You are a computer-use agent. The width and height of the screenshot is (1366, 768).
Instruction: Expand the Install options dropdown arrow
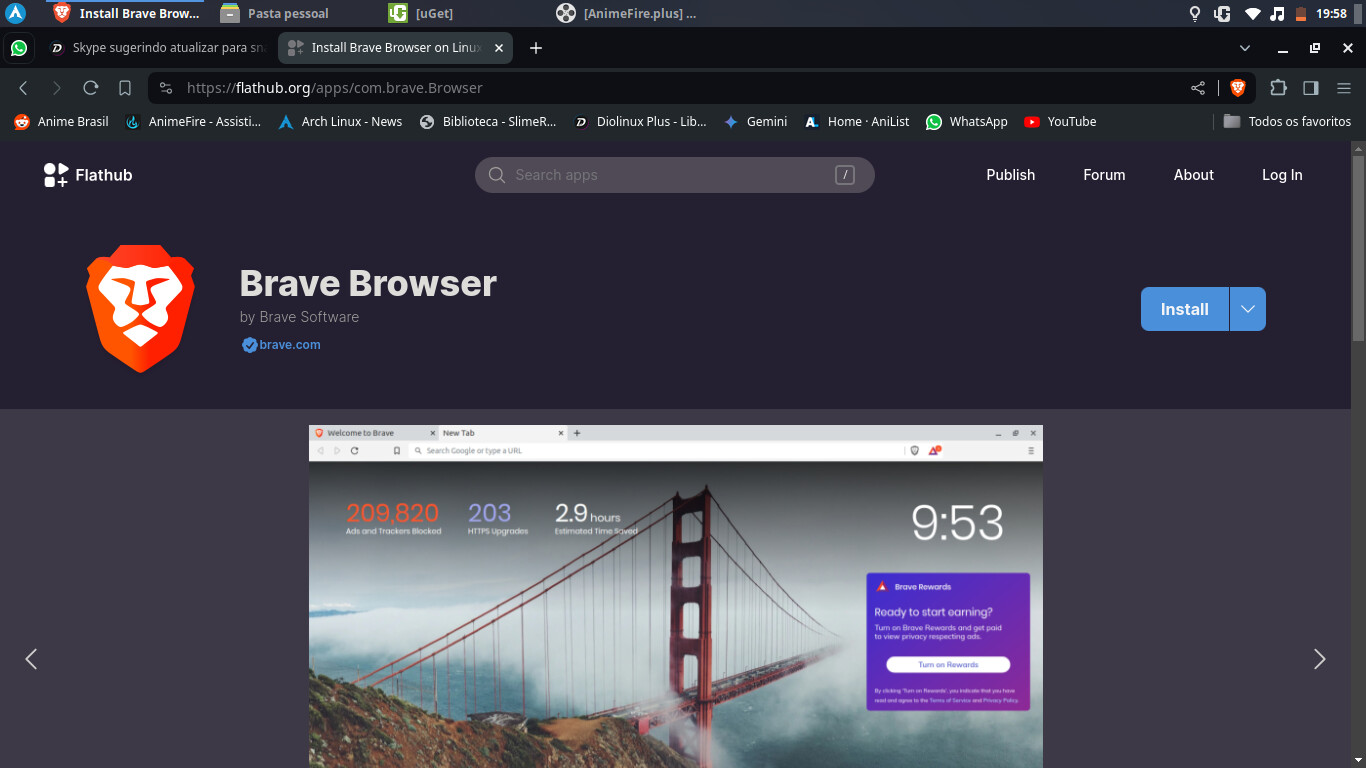coord(1248,309)
